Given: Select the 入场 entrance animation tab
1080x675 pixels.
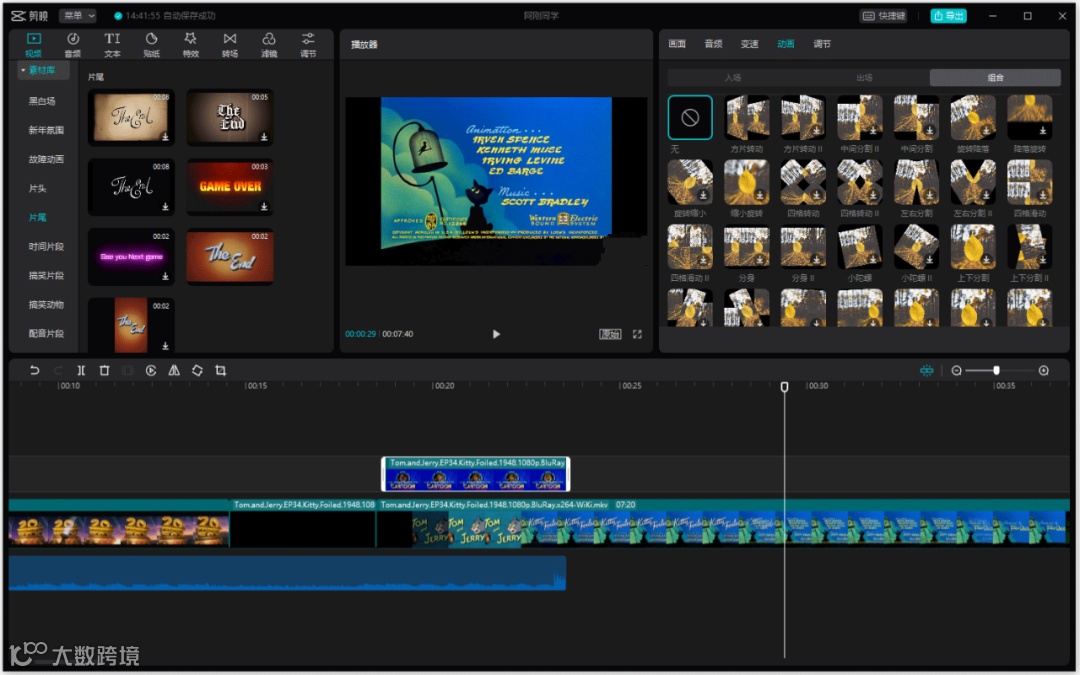Looking at the screenshot, I should 733,78.
